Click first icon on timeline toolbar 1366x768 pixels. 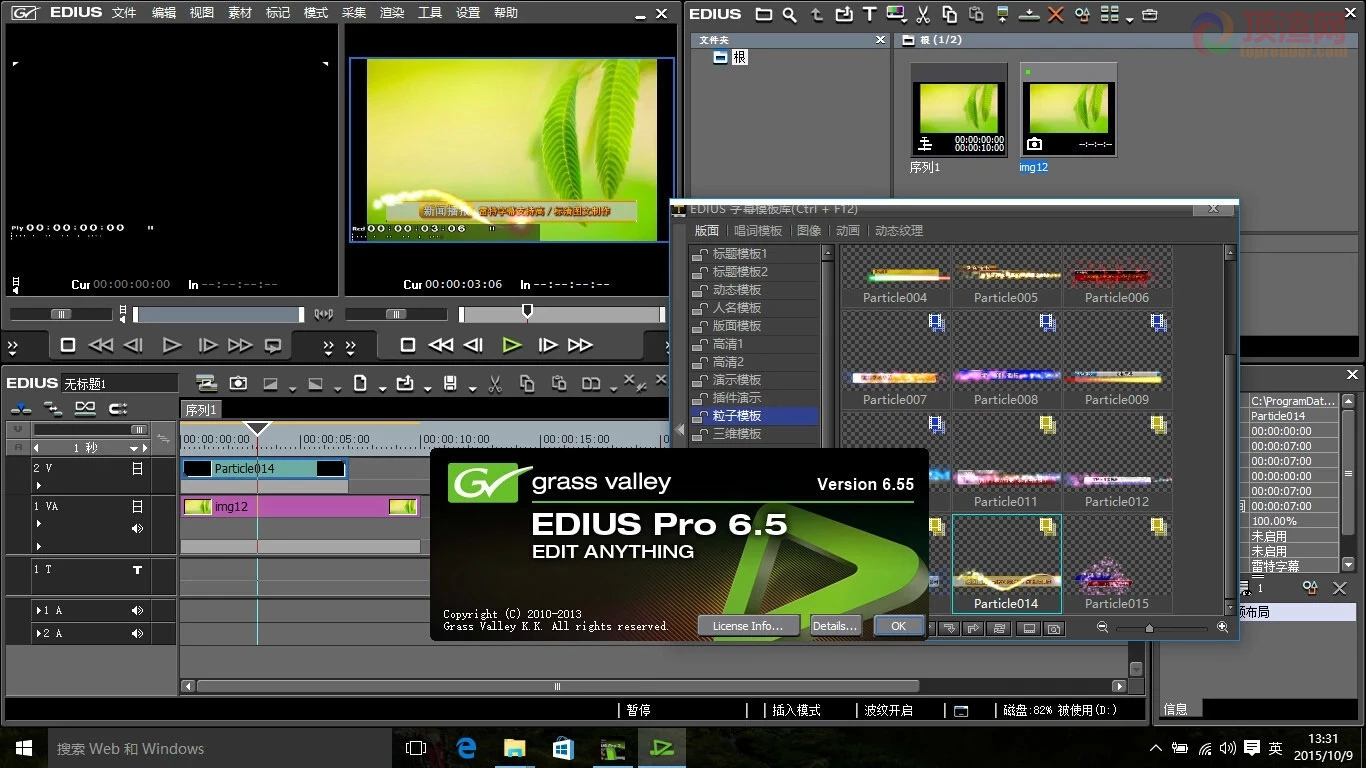206,383
